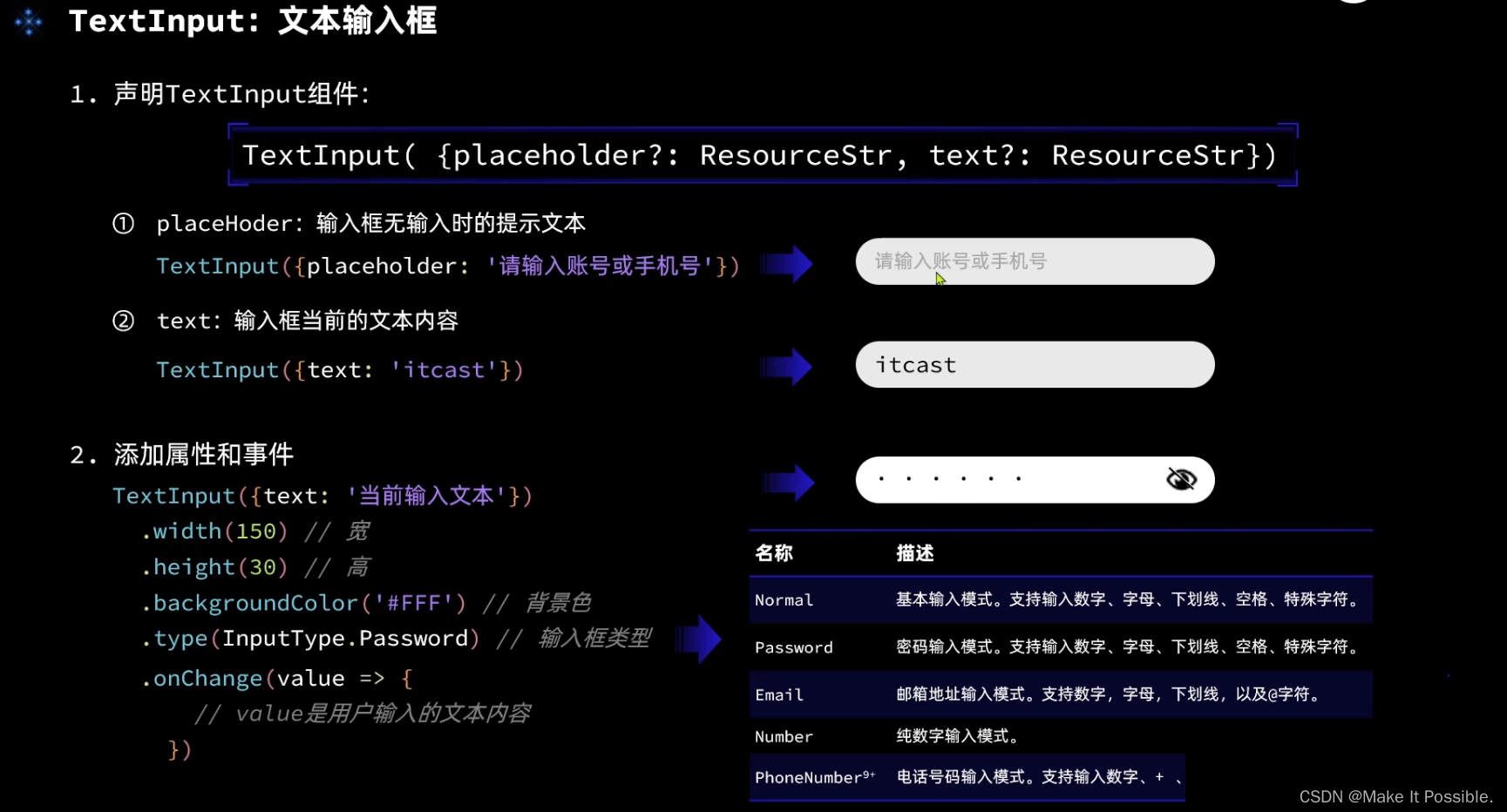Screen dimensions: 1507x812
Task: Click comment 'value是用户输入的文本内容'
Action: tap(363, 714)
